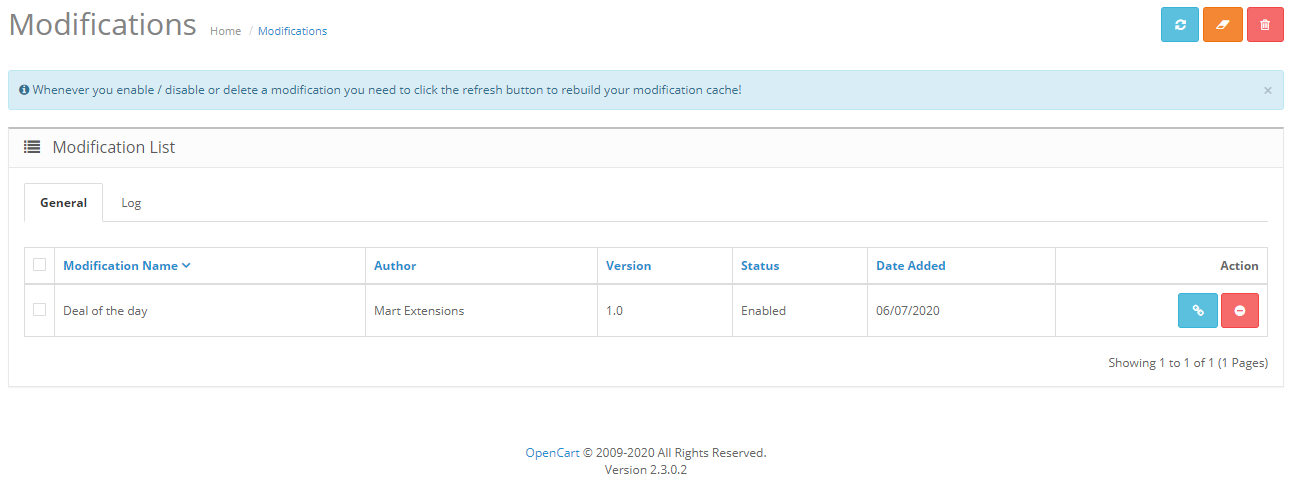This screenshot has height=488, width=1292.
Task: Sort by Version column header
Action: coord(628,266)
